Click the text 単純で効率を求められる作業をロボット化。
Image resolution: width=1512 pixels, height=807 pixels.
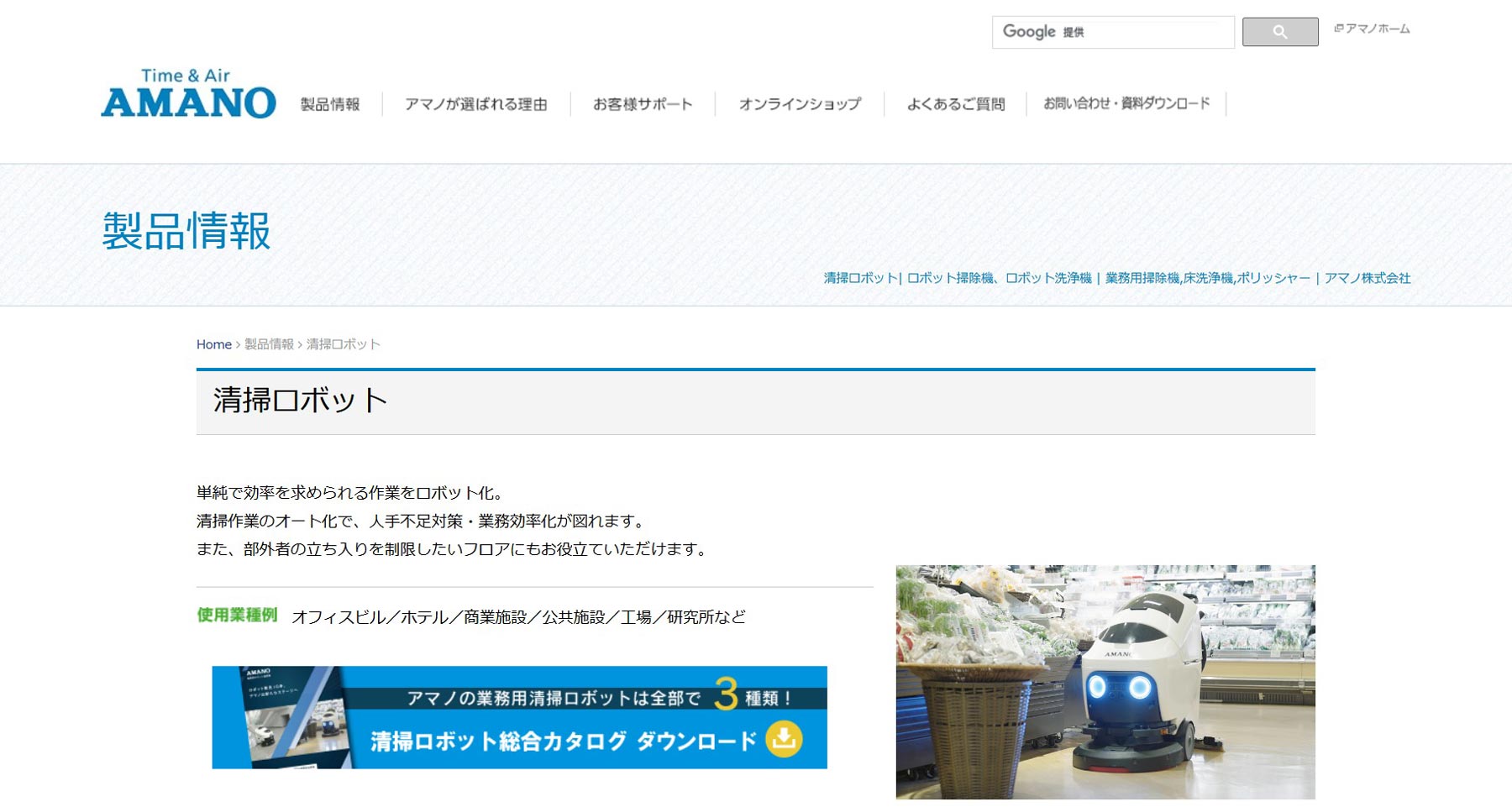coord(351,493)
